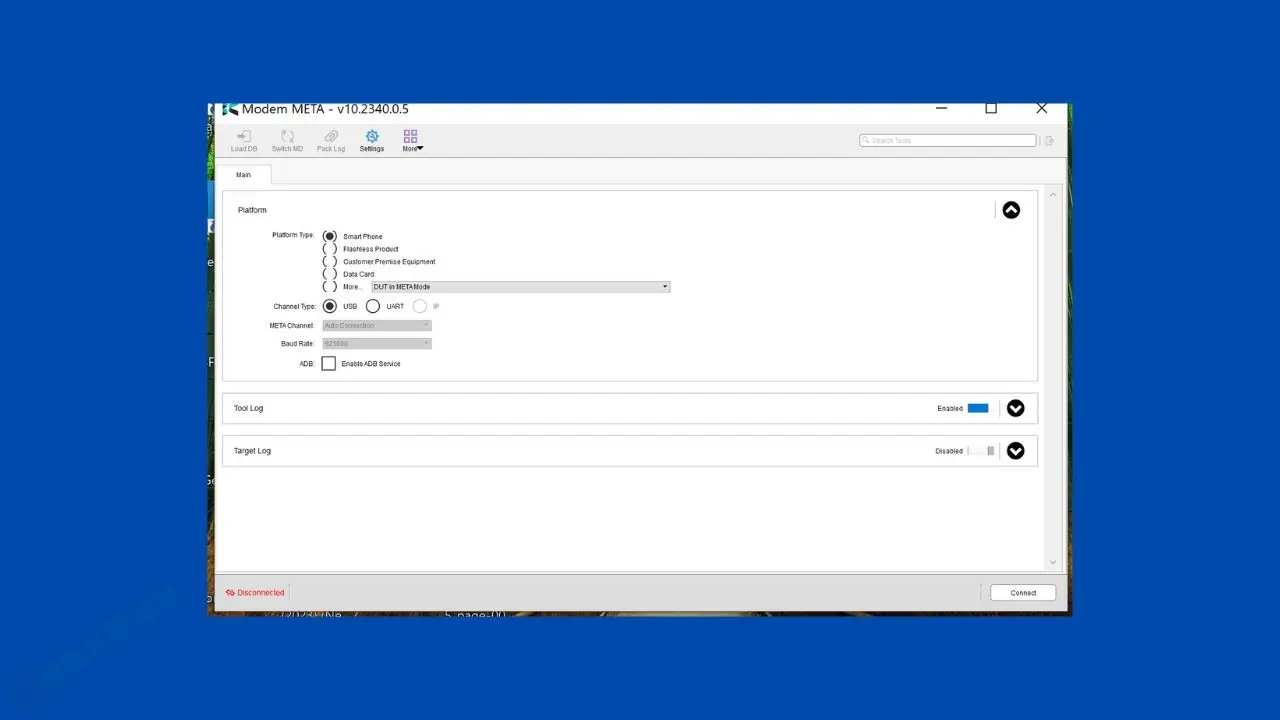Click the Channel Type label
Screen dimensions: 1280x720
pyautogui.click(x=294, y=306)
